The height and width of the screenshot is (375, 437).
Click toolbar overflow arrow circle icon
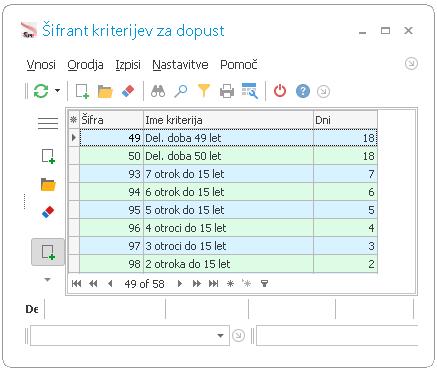tap(323, 91)
